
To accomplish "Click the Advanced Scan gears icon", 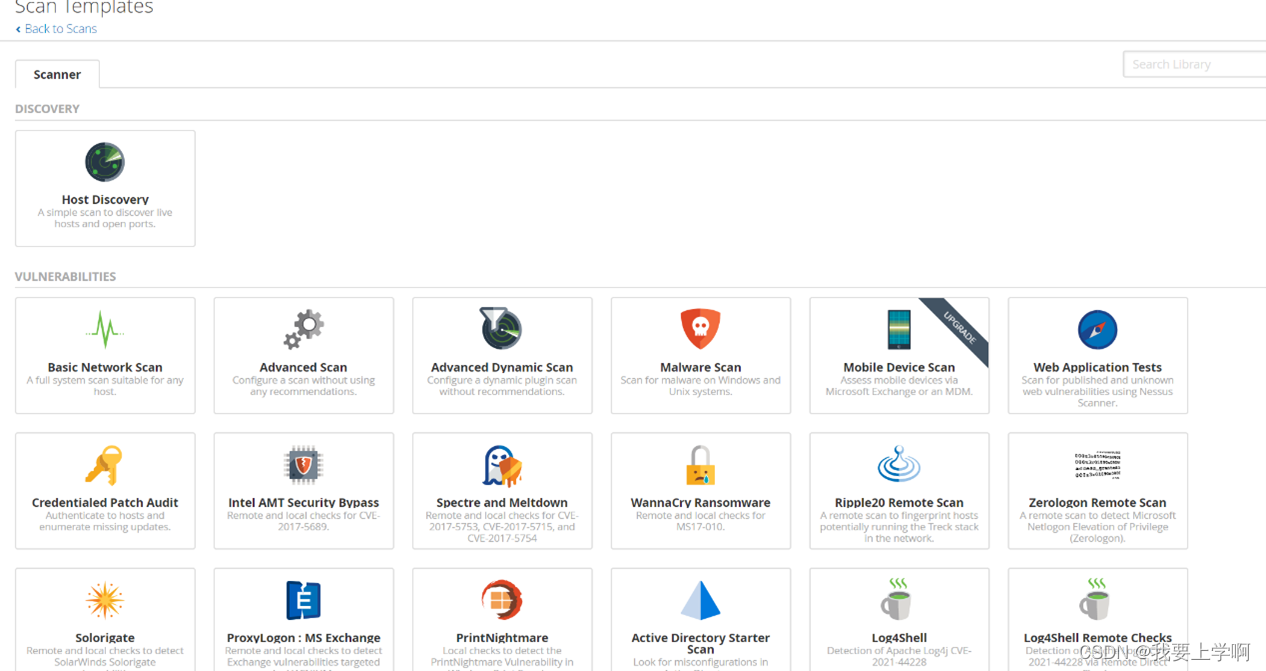I will pos(304,329).
